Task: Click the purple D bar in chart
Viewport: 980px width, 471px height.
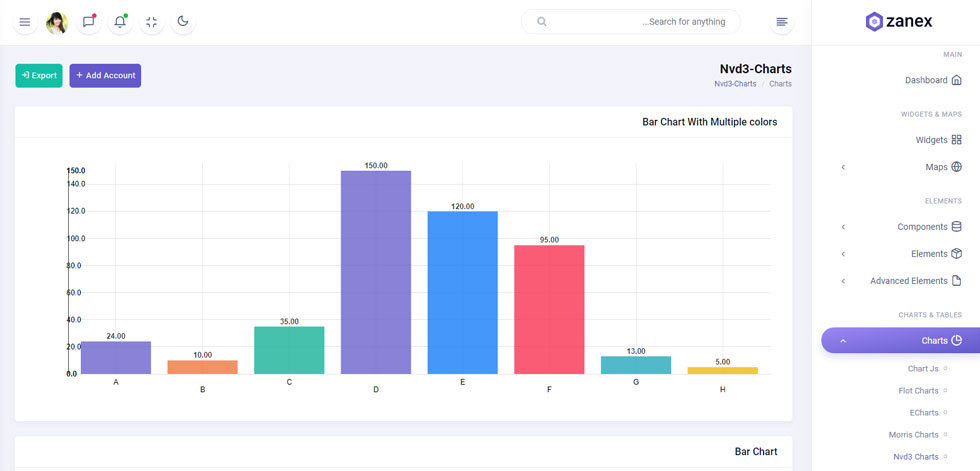Action: pos(376,272)
